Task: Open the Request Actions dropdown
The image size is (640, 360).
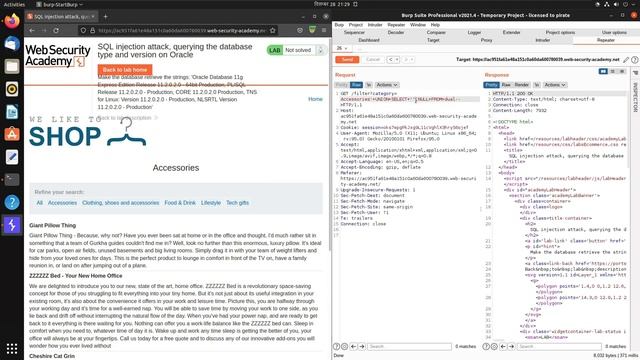Action: pos(387,85)
